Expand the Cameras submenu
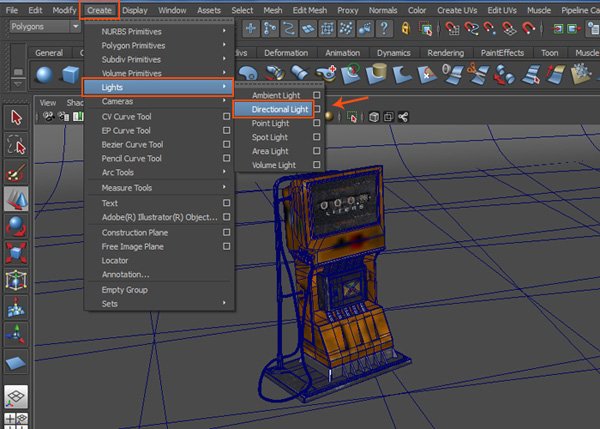This screenshot has height=429, width=600. [158, 101]
